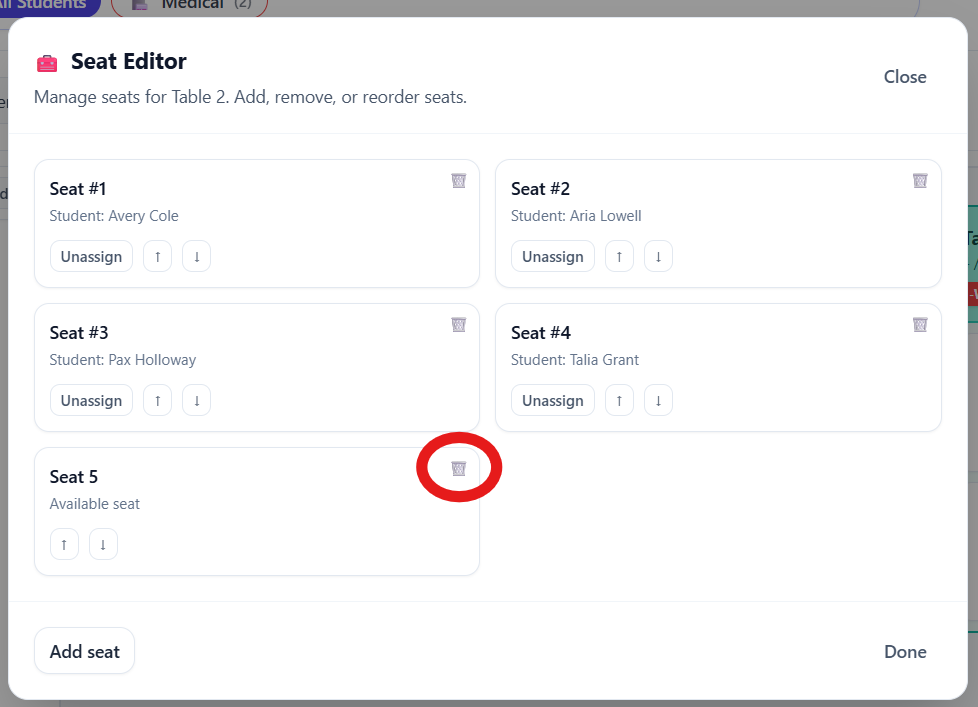Move Seat #1 up
This screenshot has width=978, height=707.
(x=157, y=257)
